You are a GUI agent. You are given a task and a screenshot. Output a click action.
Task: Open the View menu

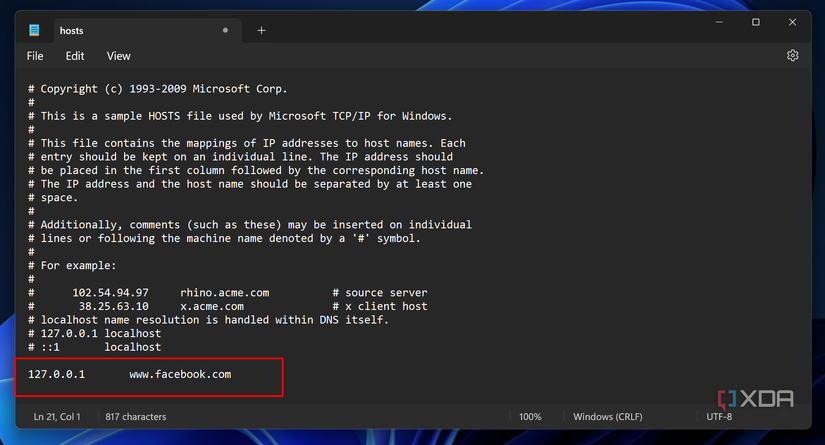point(118,56)
